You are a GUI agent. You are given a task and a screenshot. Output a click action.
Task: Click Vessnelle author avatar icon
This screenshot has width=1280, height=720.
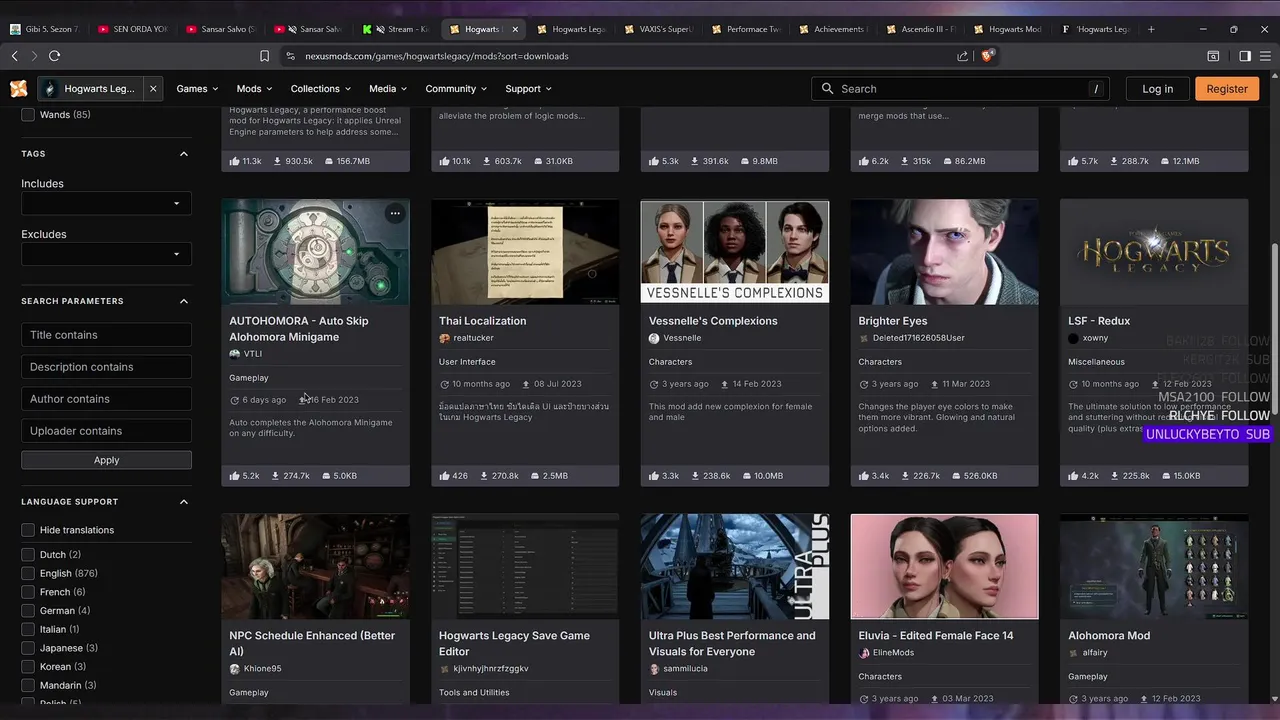click(654, 339)
